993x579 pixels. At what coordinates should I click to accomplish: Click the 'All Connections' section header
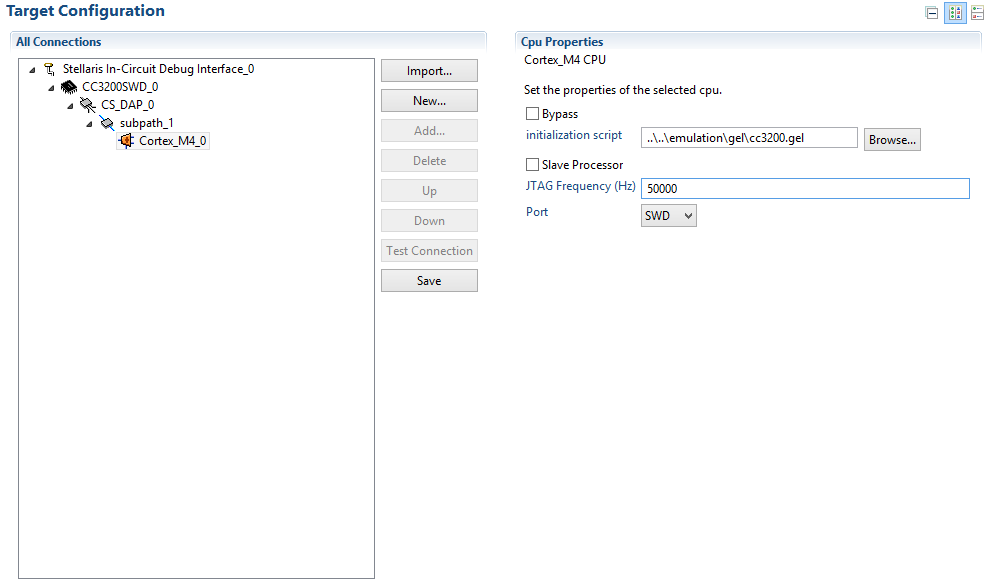pyautogui.click(x=58, y=42)
